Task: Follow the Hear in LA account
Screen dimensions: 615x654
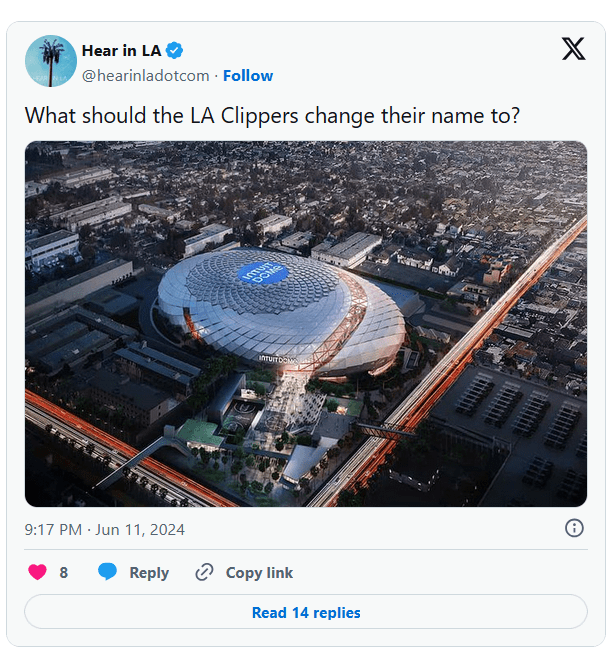Action: tap(248, 76)
